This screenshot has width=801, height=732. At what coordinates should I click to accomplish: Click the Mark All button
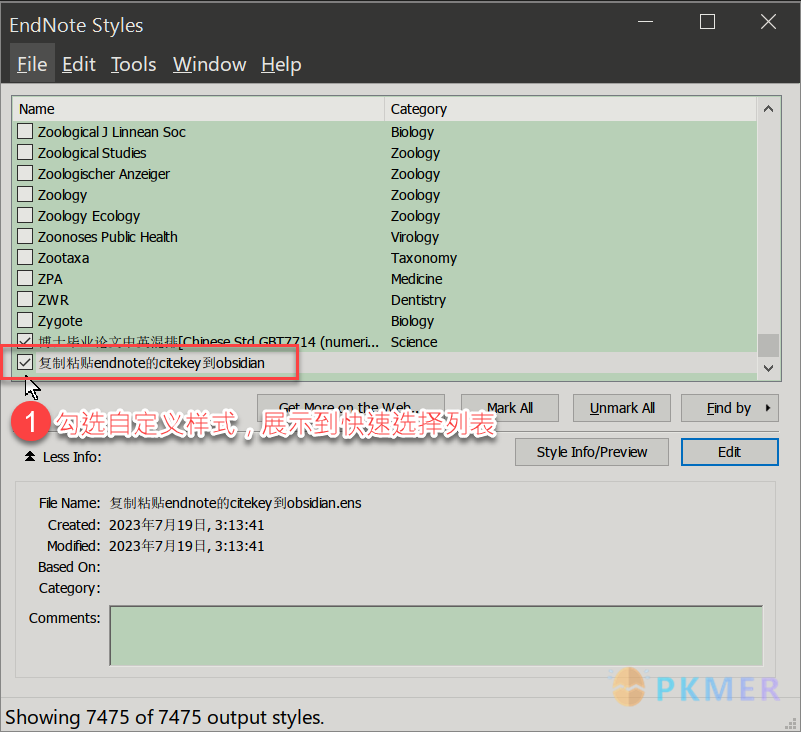pyautogui.click(x=510, y=408)
